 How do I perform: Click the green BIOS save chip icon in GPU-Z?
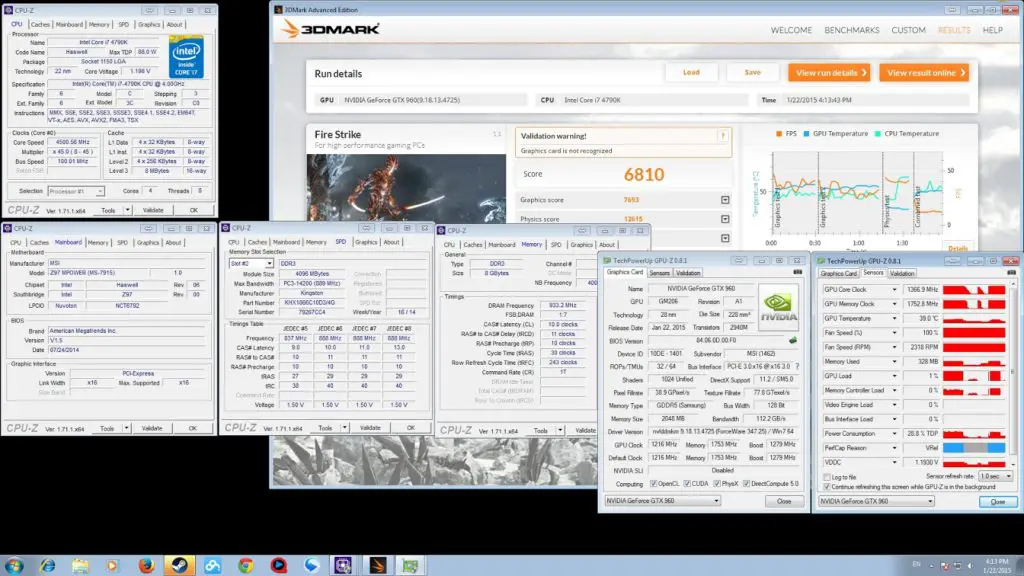(x=793, y=340)
